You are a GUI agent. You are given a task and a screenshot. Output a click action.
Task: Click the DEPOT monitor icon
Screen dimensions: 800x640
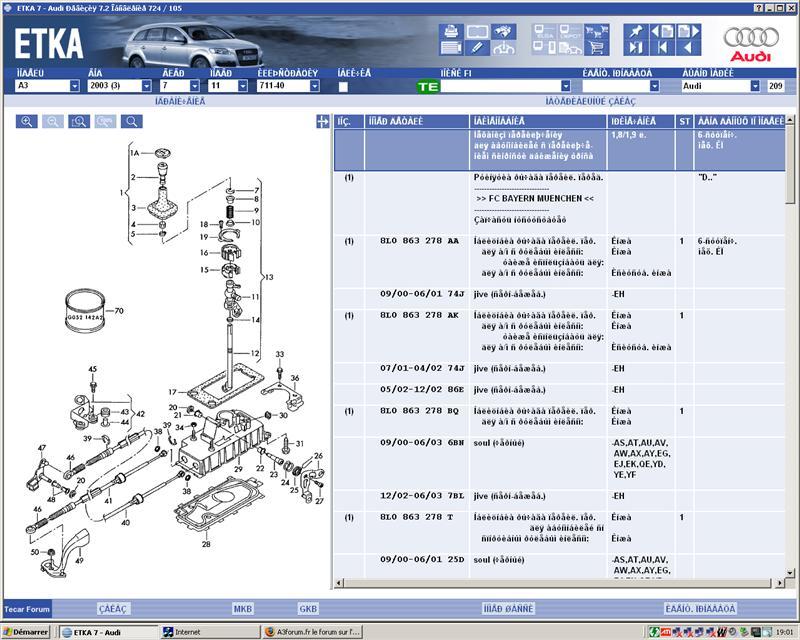[570, 32]
